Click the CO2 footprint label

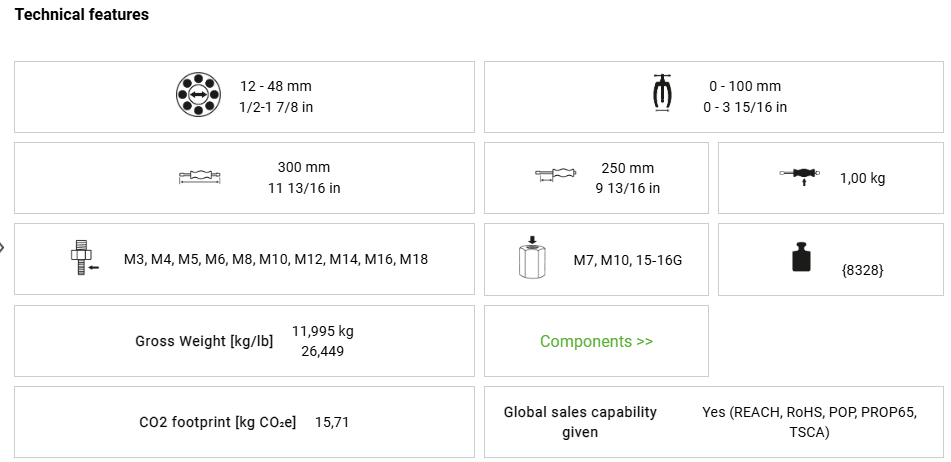pos(218,422)
